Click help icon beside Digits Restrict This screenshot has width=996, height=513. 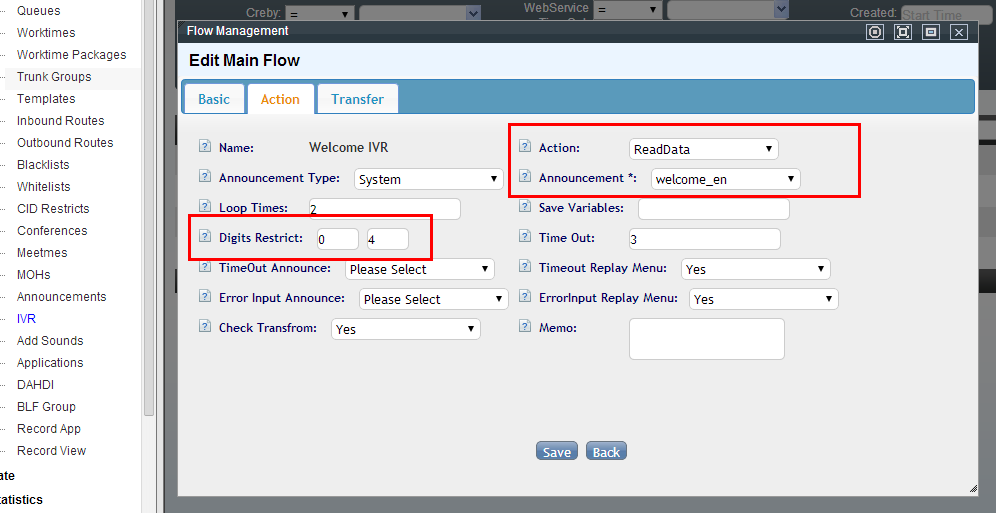tap(205, 237)
